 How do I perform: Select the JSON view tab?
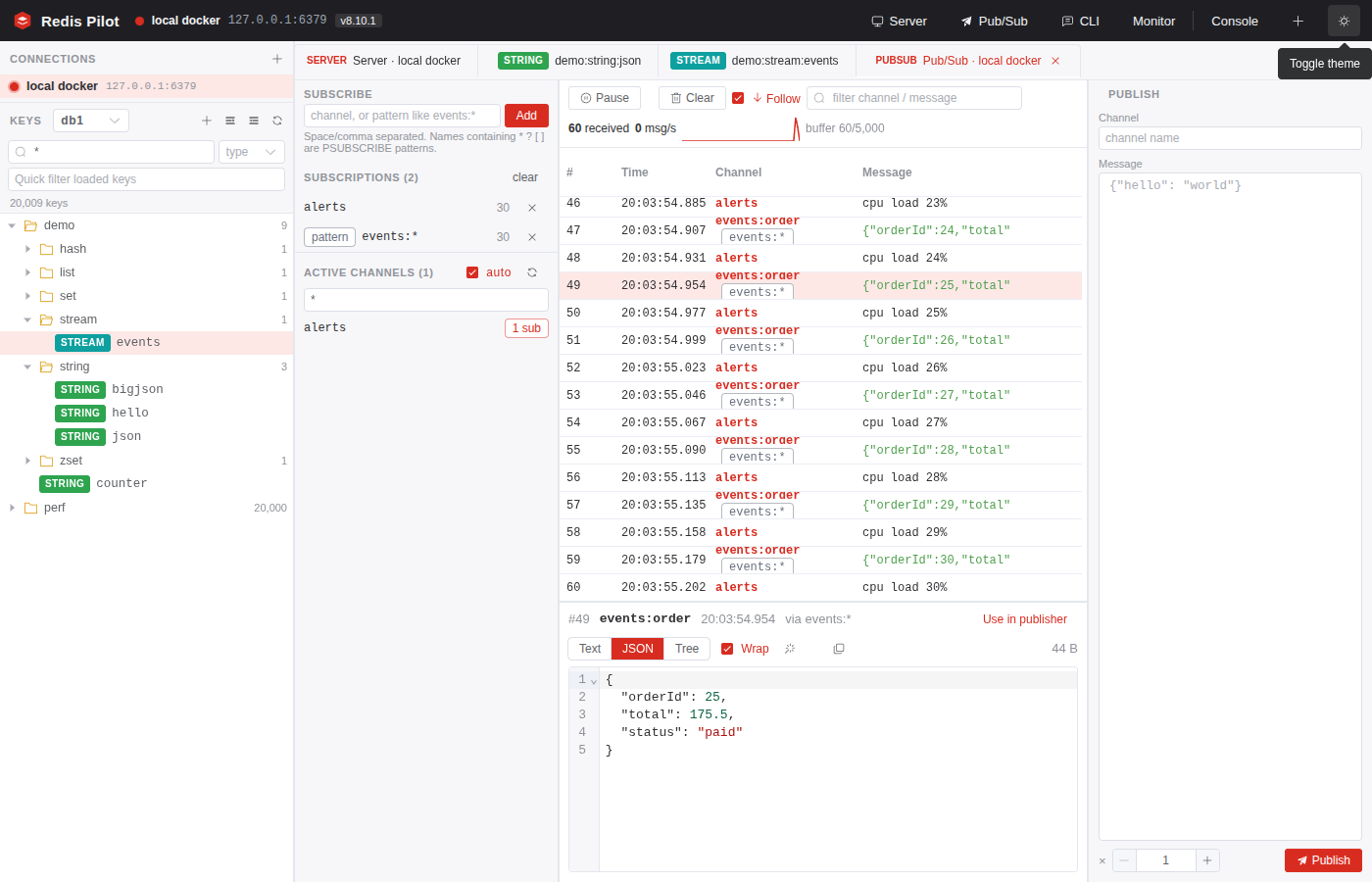point(638,649)
